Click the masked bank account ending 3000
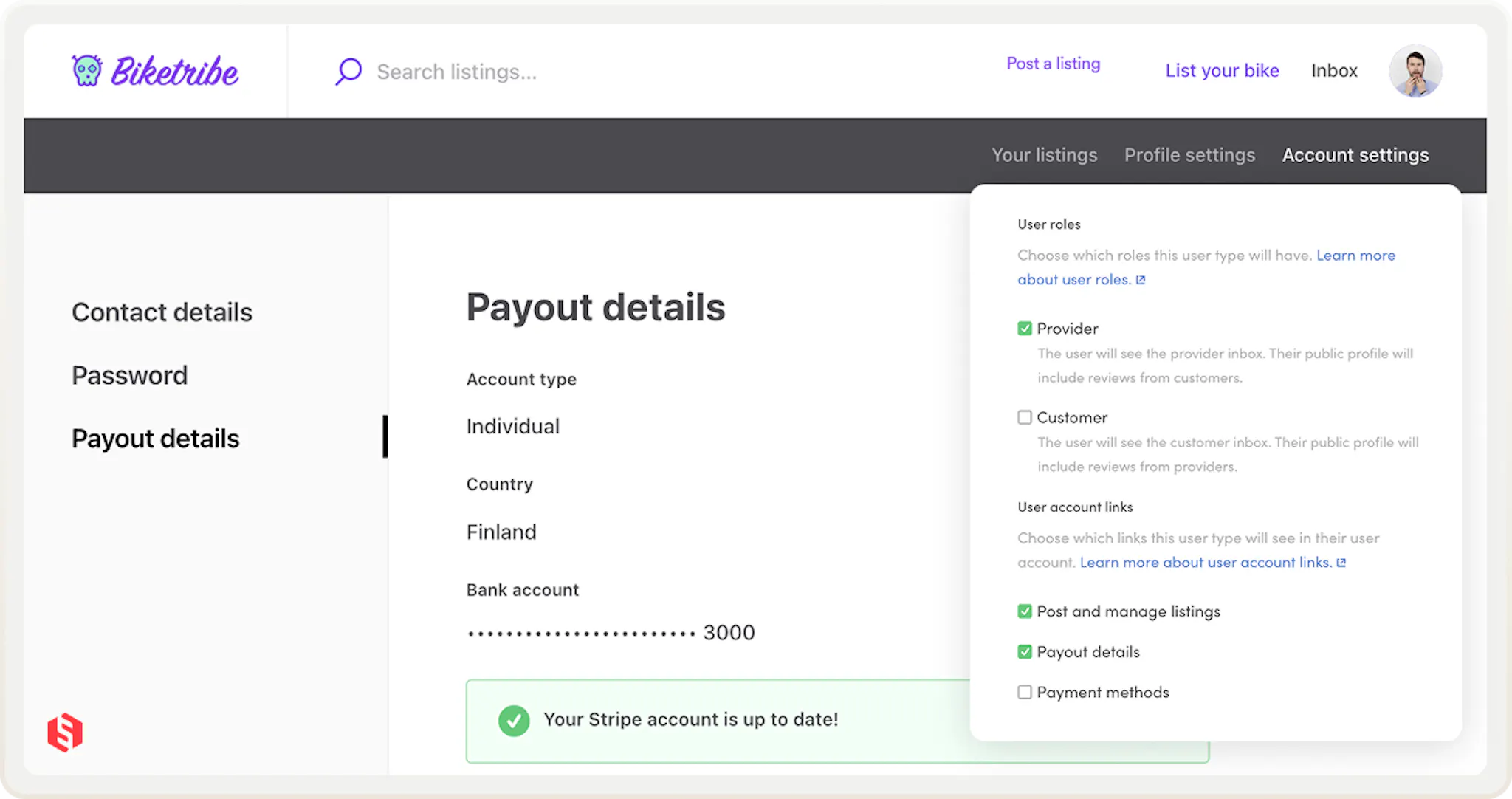The image size is (1512, 799). tap(611, 633)
